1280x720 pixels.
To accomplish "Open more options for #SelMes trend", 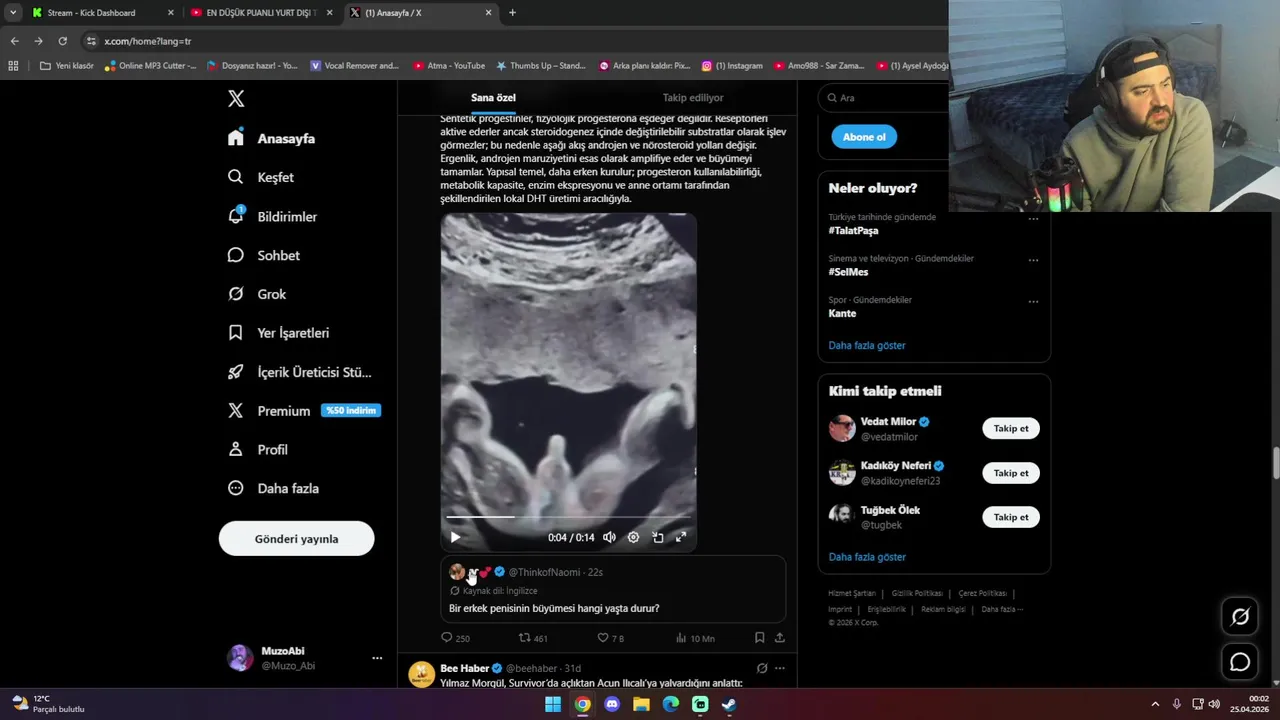I will click(x=1033, y=260).
